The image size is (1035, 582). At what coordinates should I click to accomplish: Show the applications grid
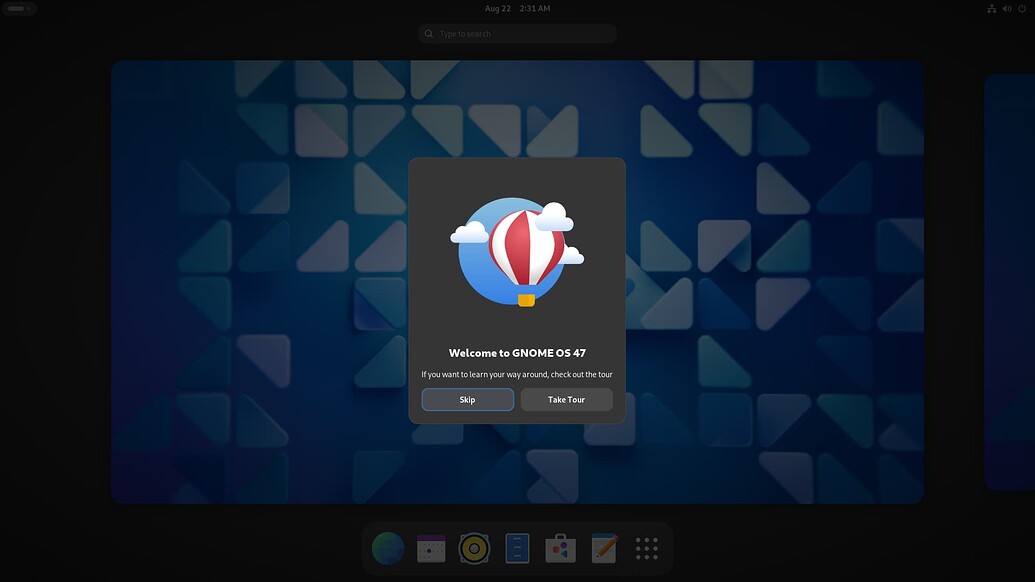[x=646, y=547]
